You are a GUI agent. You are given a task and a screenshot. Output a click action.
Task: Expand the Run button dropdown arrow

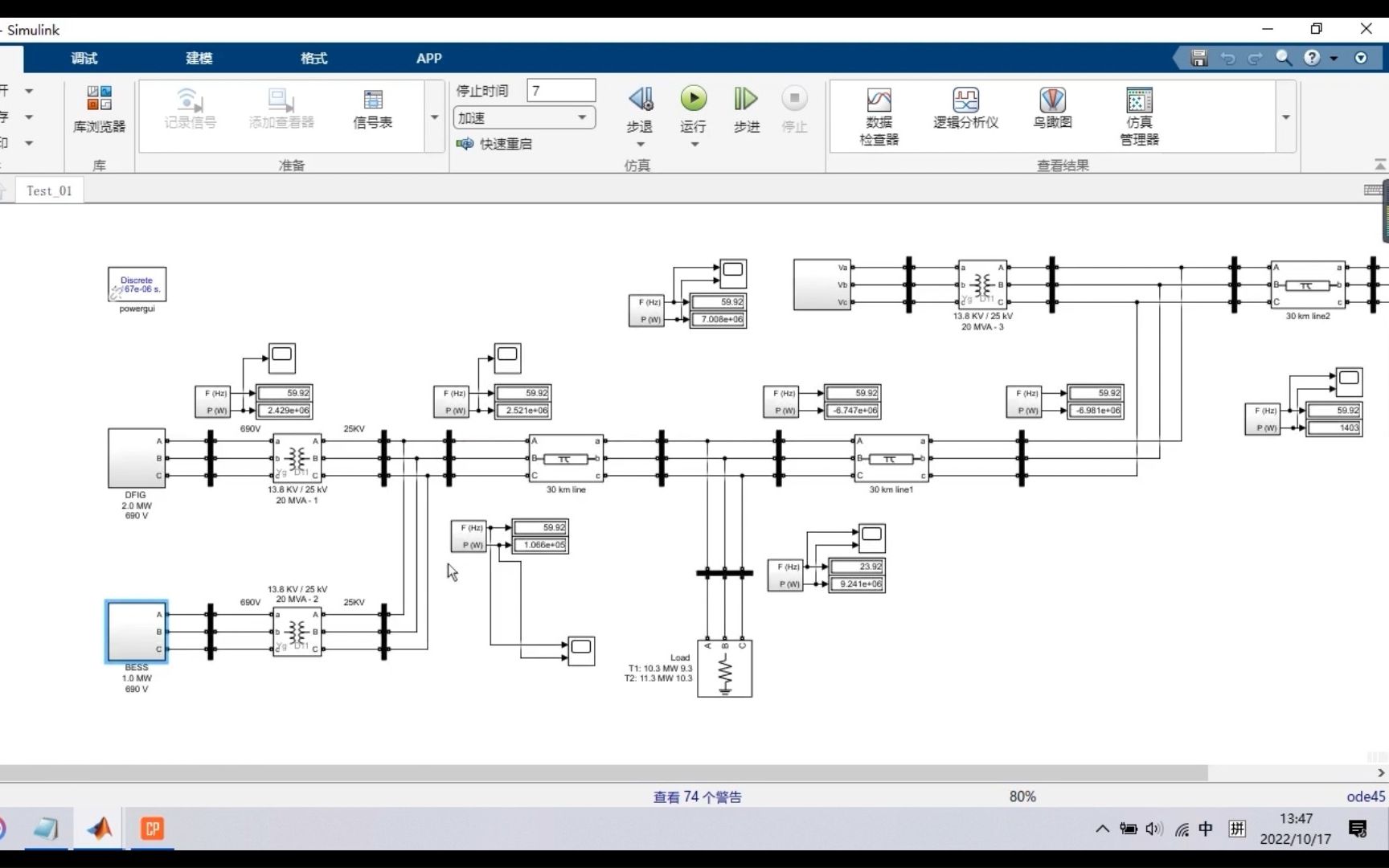coord(694,145)
